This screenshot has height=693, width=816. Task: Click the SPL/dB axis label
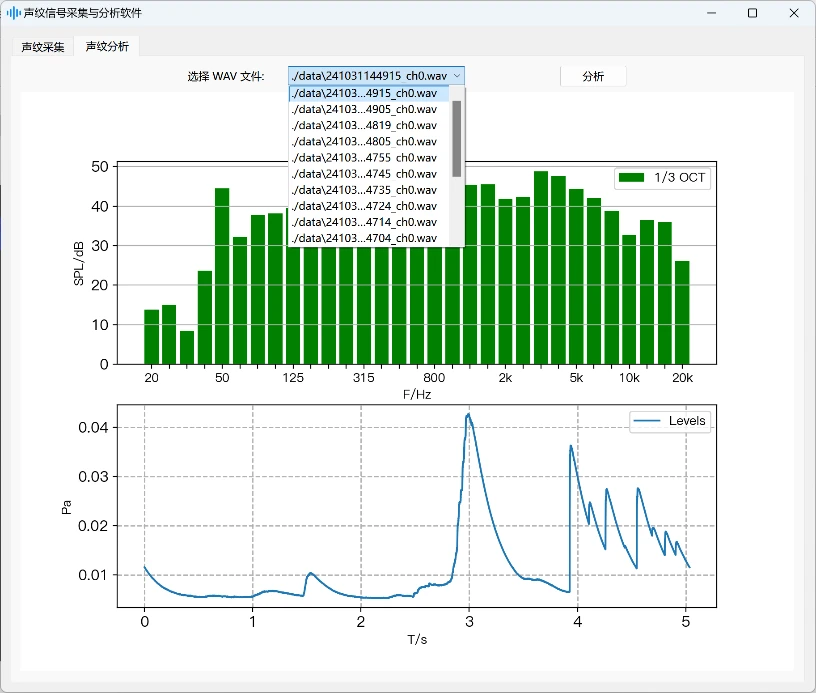[x=79, y=264]
